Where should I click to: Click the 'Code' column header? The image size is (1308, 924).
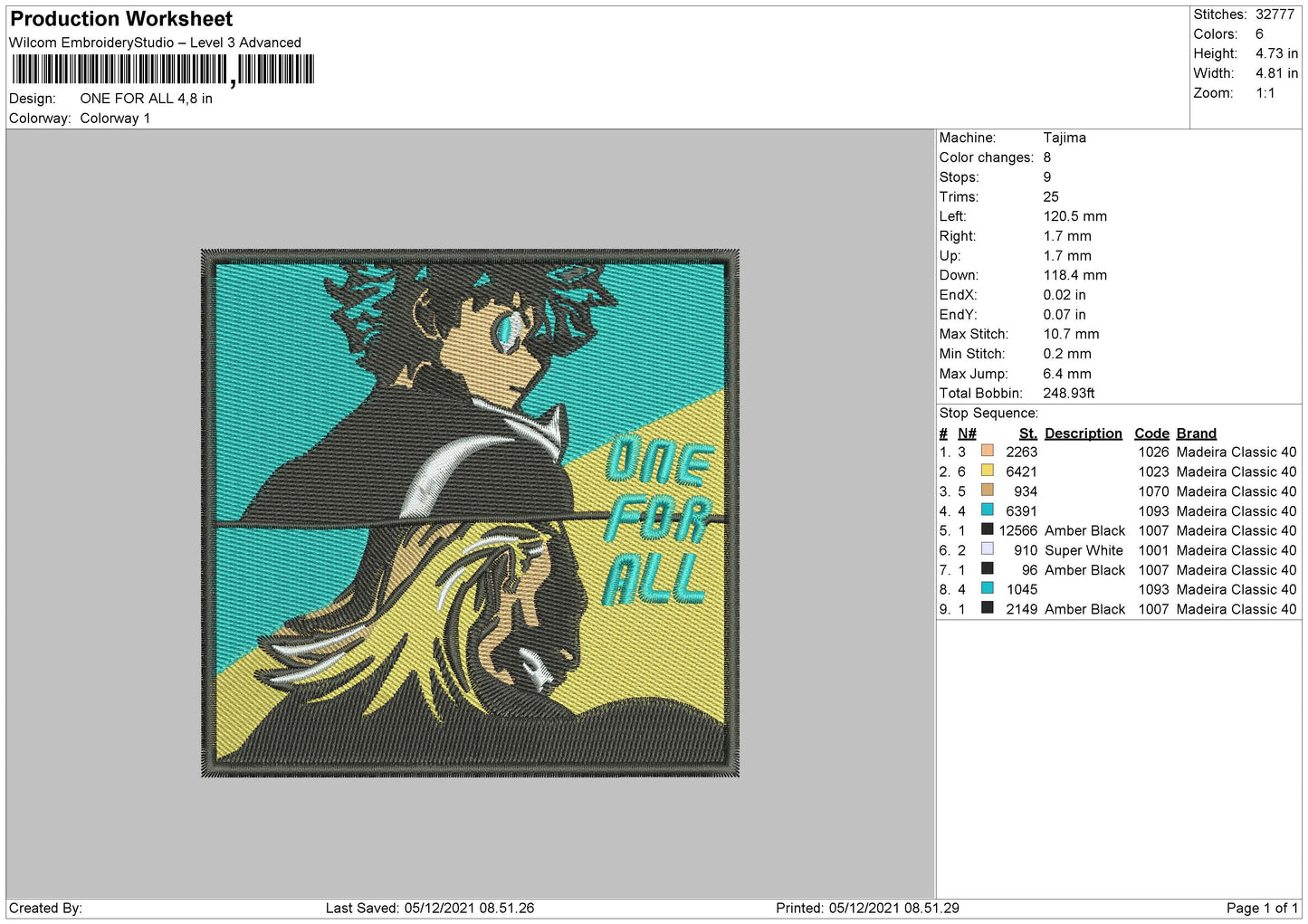[x=1151, y=433]
